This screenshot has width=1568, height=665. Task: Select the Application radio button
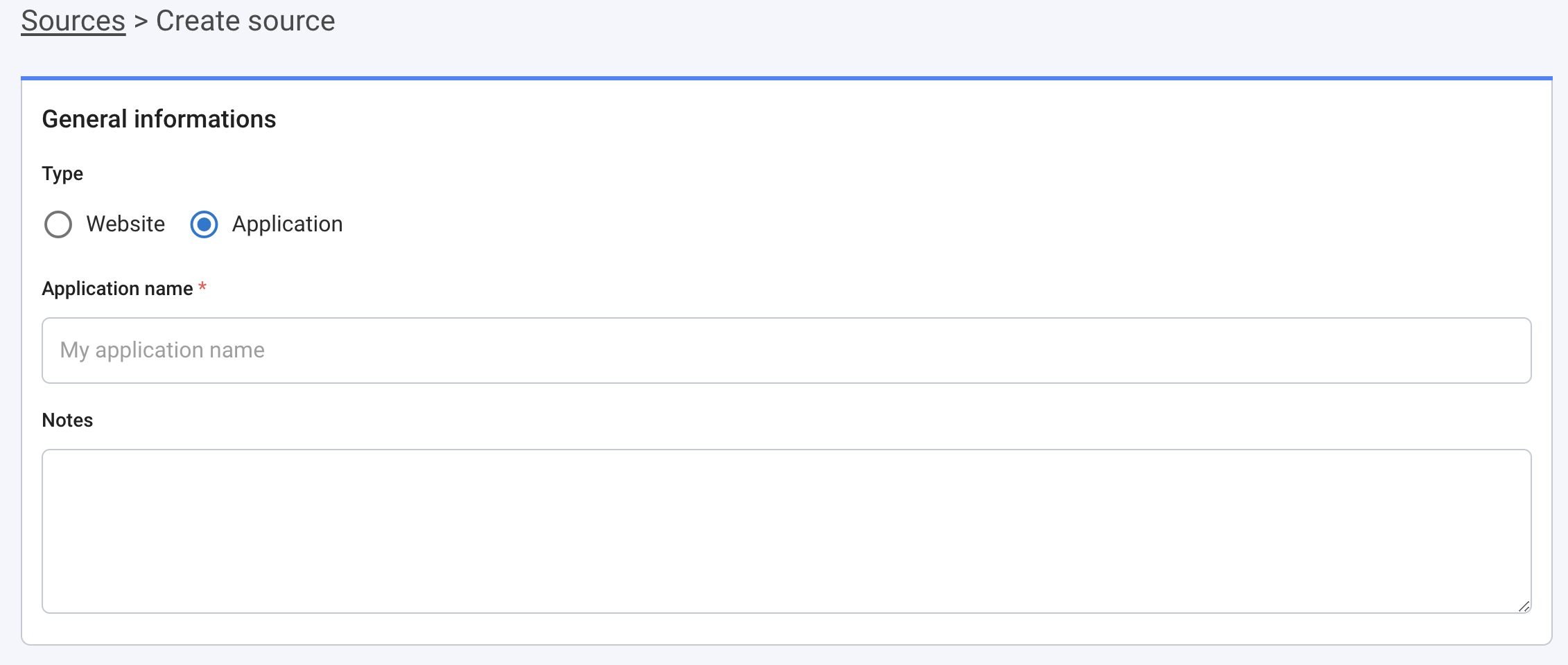click(204, 224)
